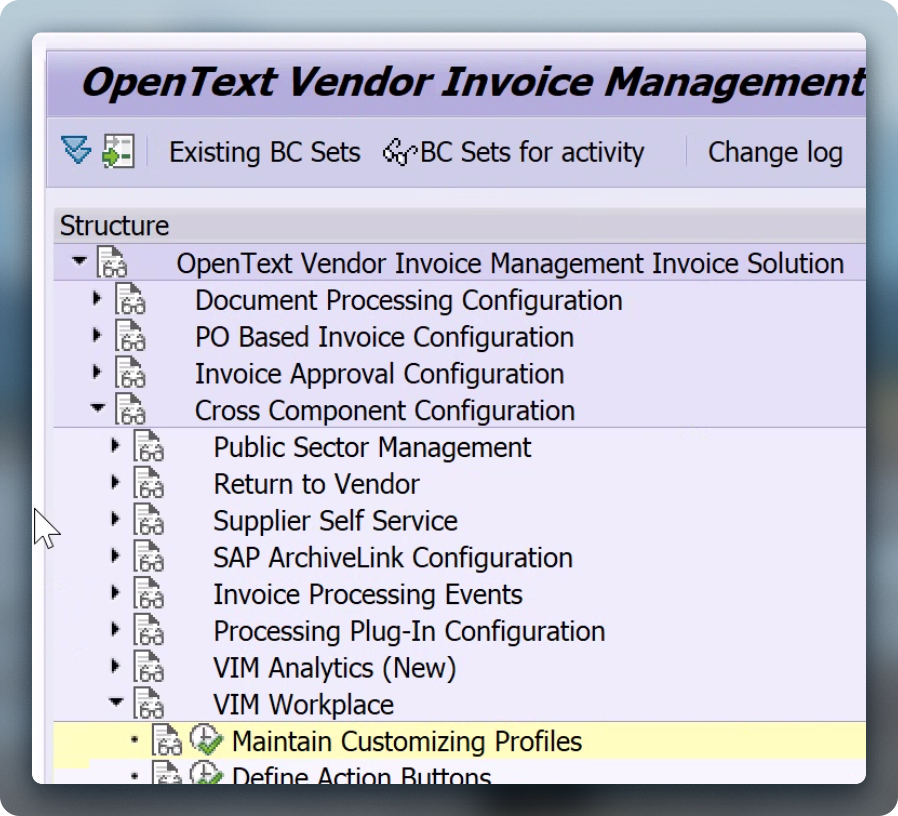
Task: Click the Expand All blue arrows icon
Action: (76, 151)
